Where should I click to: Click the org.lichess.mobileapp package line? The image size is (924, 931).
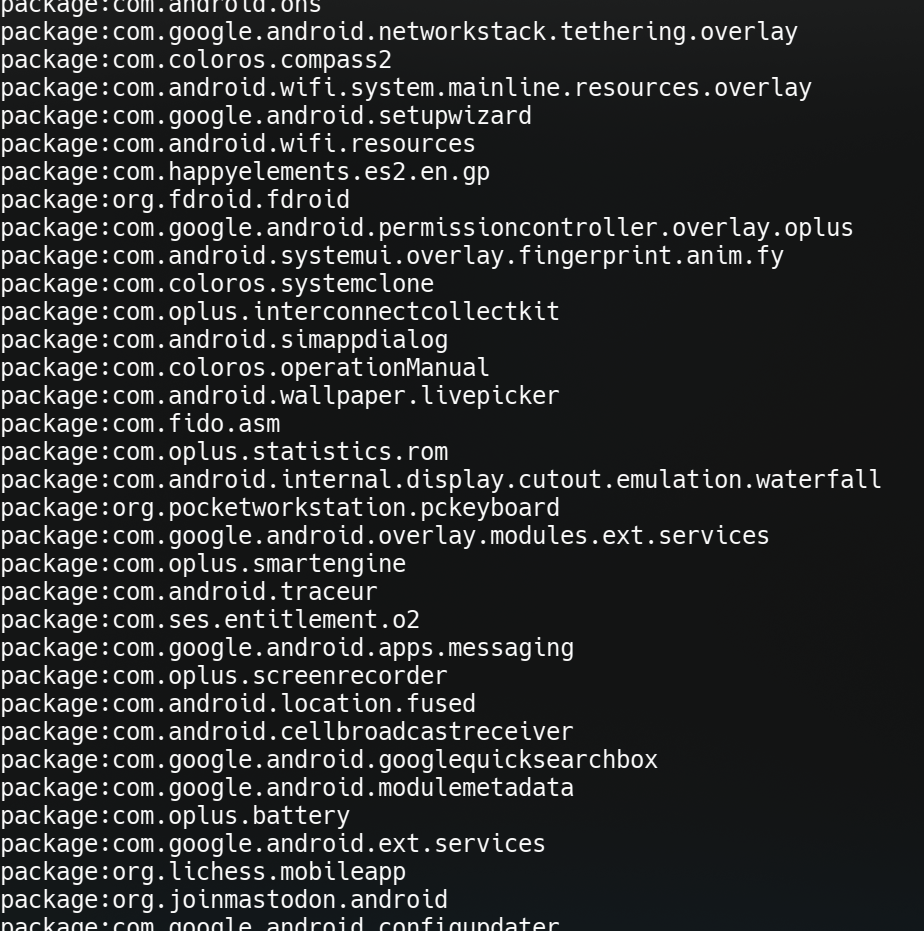pos(203,872)
